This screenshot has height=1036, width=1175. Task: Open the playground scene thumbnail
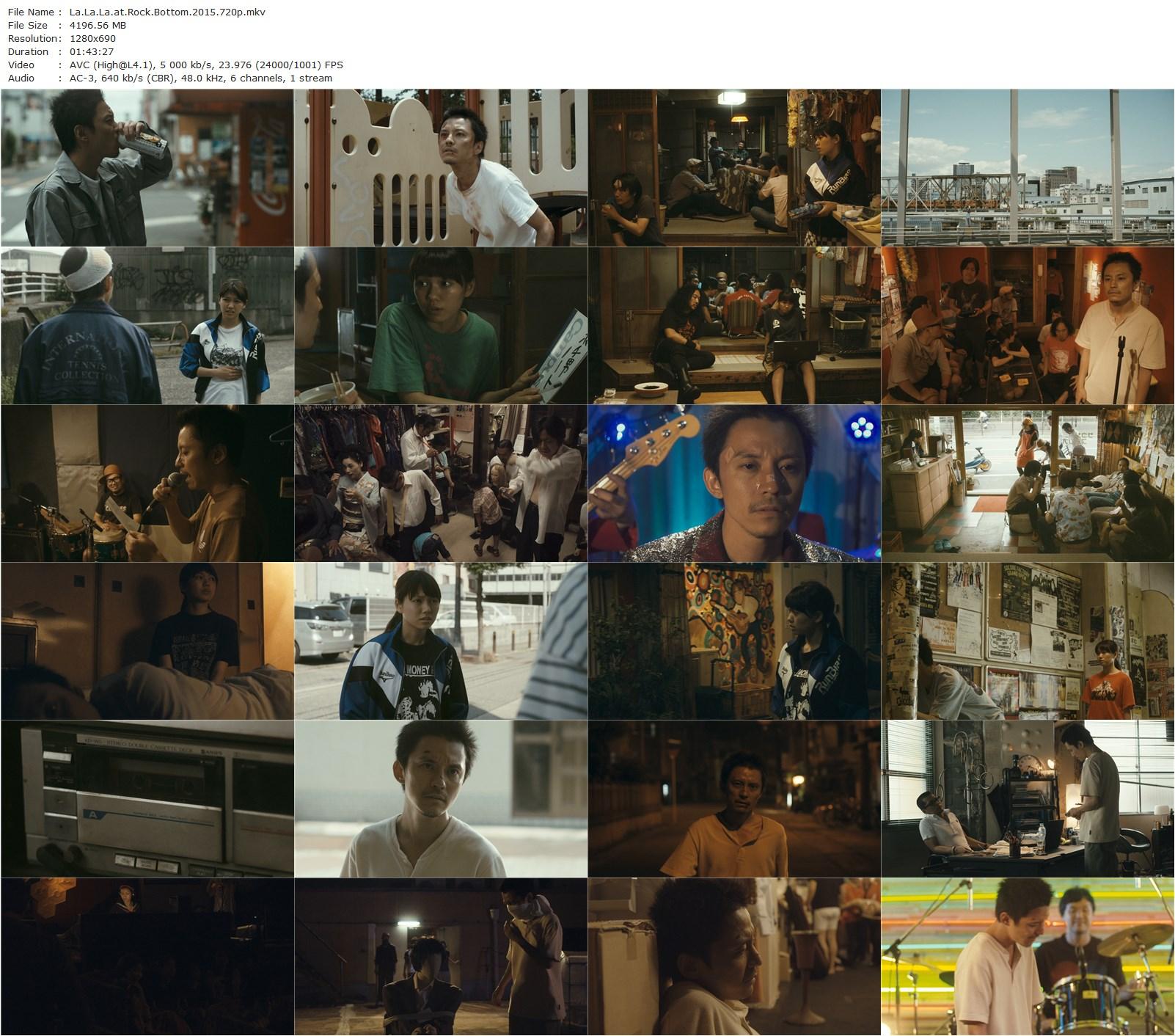click(440, 169)
